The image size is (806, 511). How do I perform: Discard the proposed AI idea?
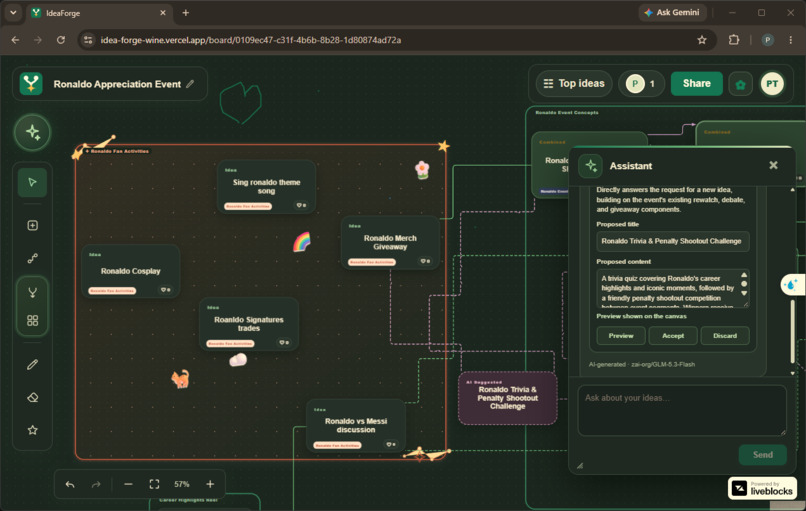click(725, 336)
